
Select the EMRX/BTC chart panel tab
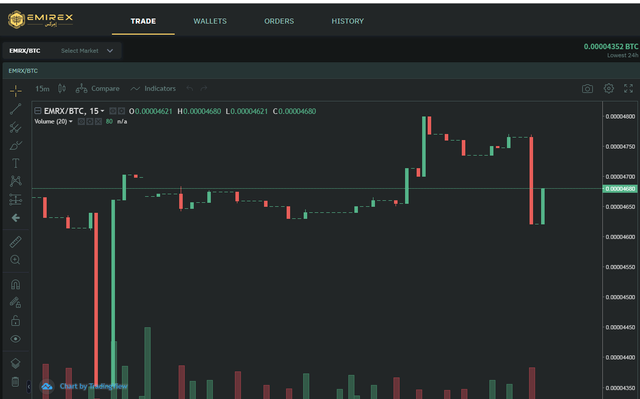pyautogui.click(x=23, y=71)
